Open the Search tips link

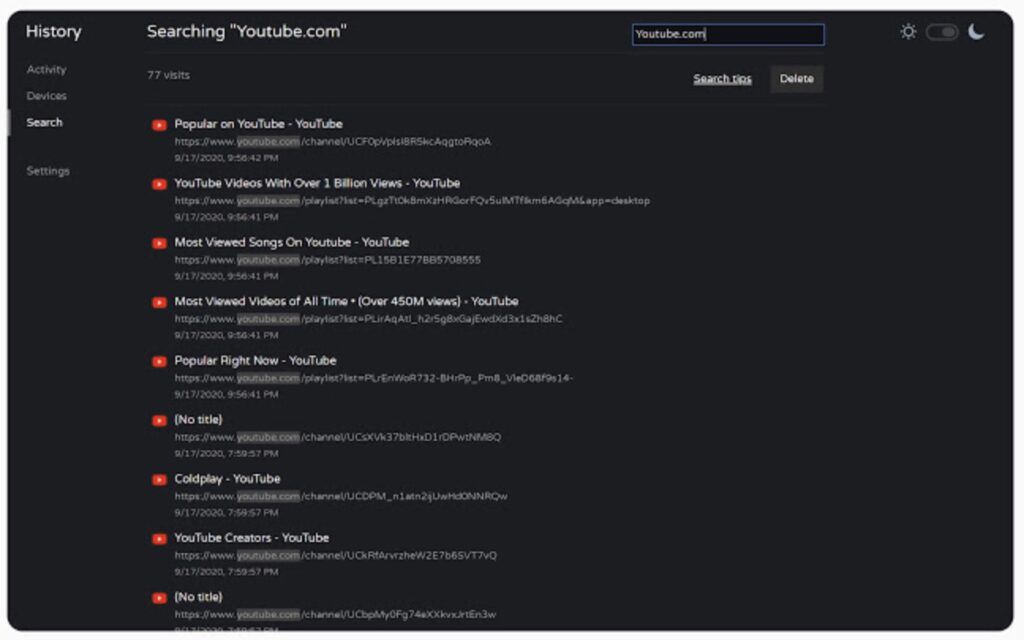click(x=722, y=78)
